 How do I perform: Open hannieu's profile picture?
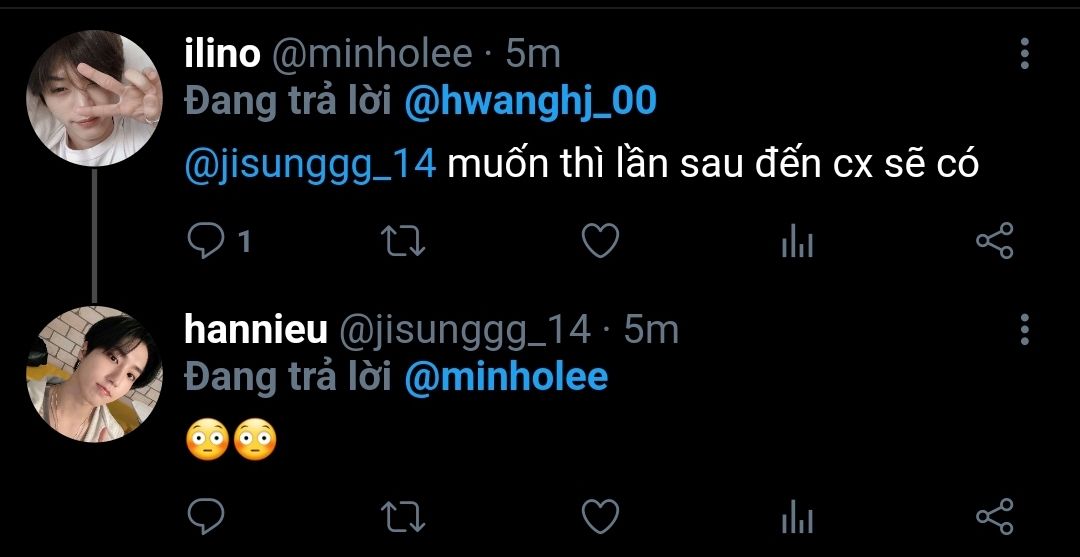click(x=93, y=373)
